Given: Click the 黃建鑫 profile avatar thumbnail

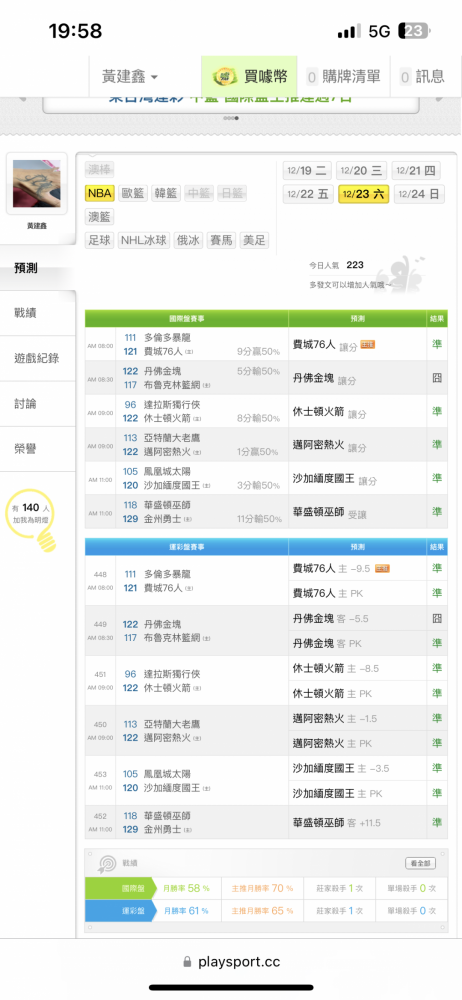Looking at the screenshot, I should point(36,184).
